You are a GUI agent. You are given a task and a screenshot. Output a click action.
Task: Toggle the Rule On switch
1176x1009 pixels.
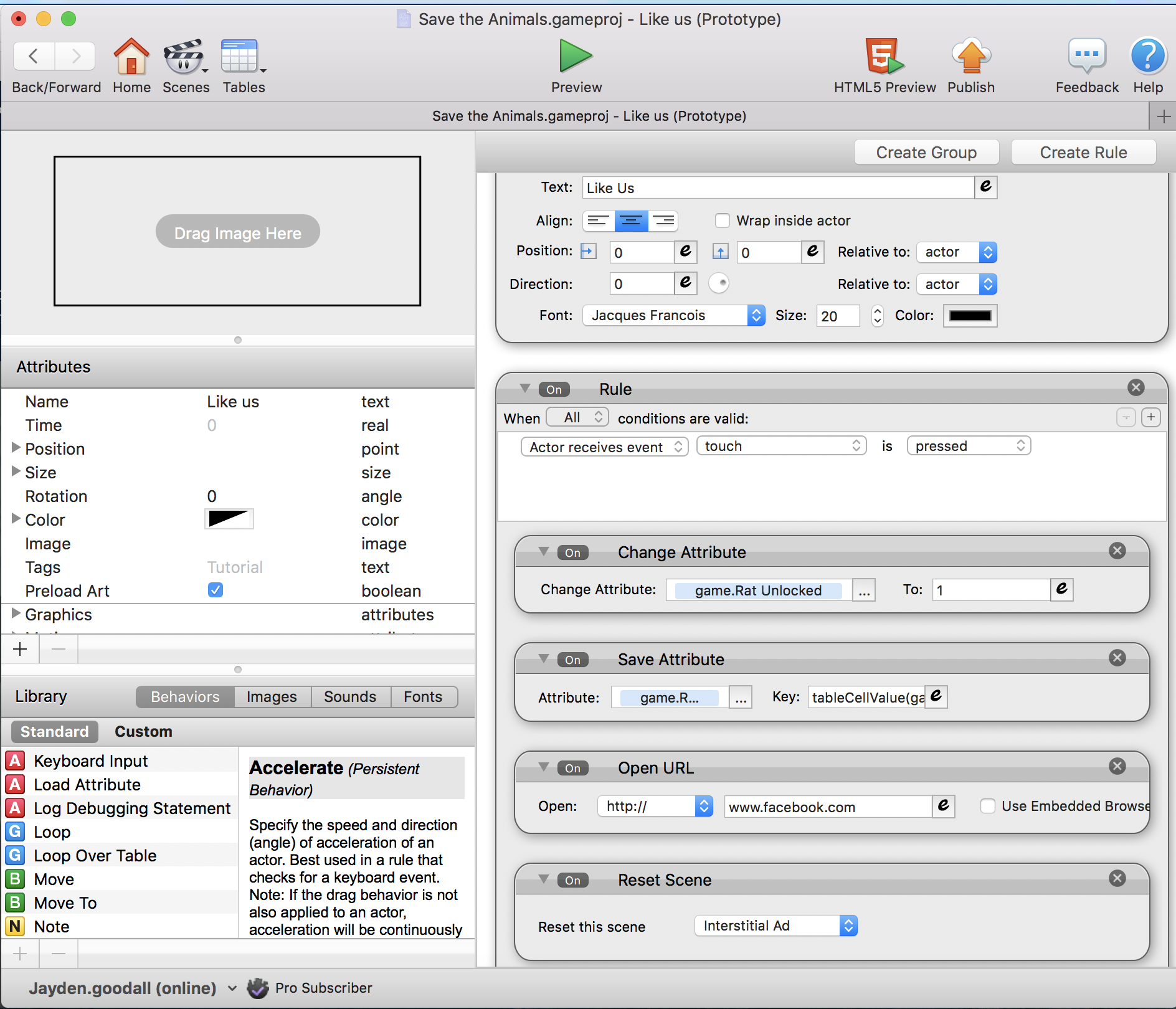(554, 389)
